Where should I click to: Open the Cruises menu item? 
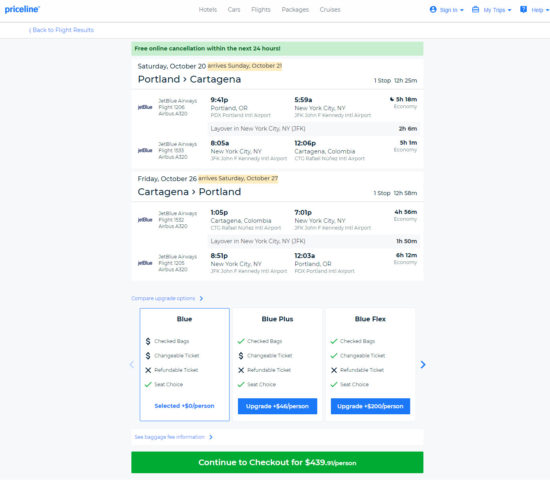pos(330,9)
